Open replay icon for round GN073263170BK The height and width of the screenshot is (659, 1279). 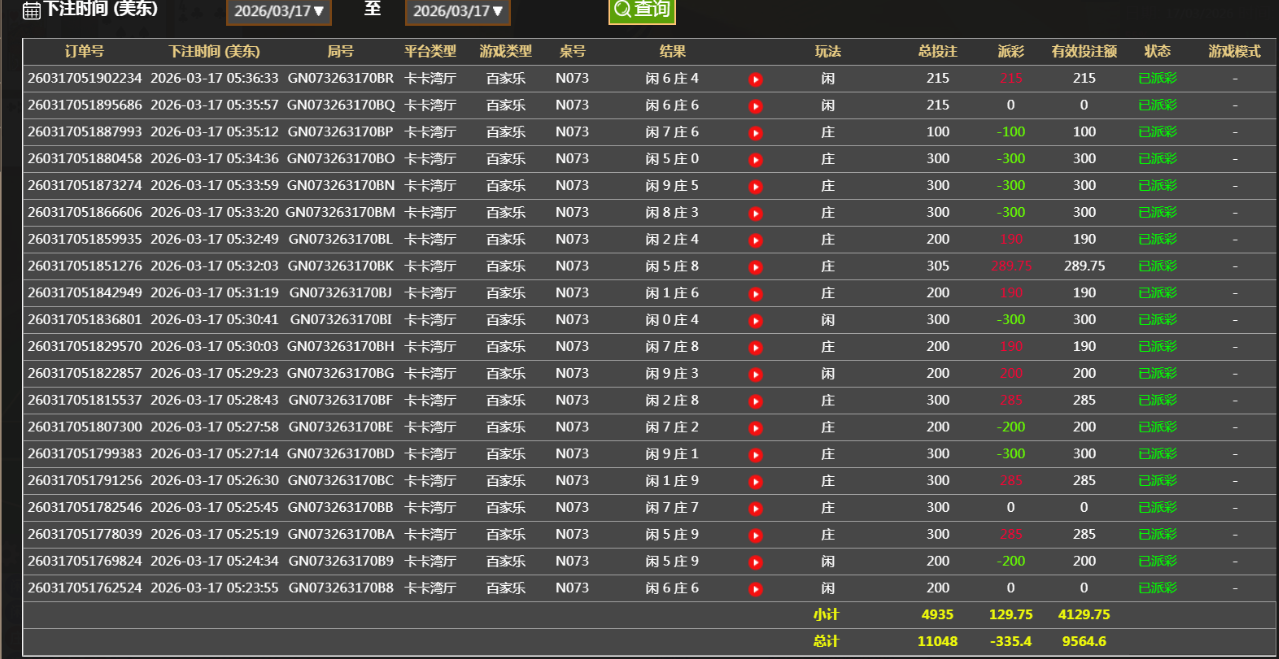click(x=756, y=267)
